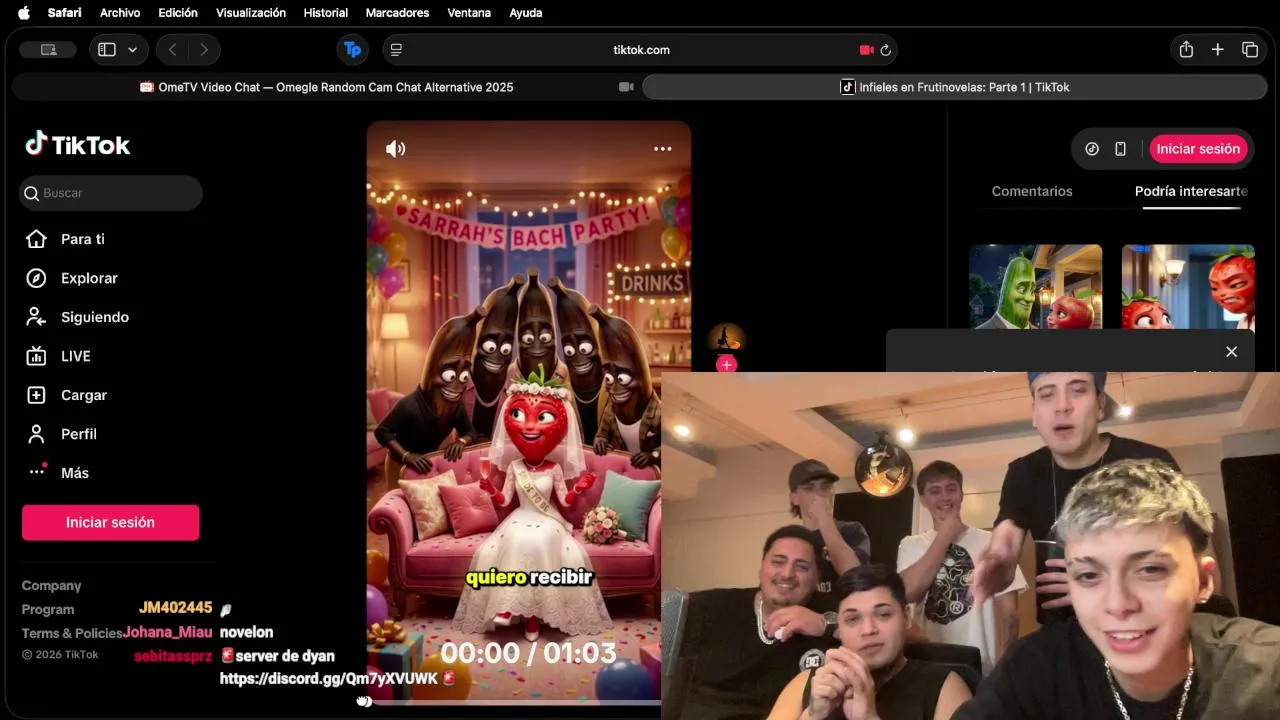Viewport: 1280px width, 720px height.
Task: Switch to the OmeTV Video Chat tab
Action: pyautogui.click(x=326, y=87)
